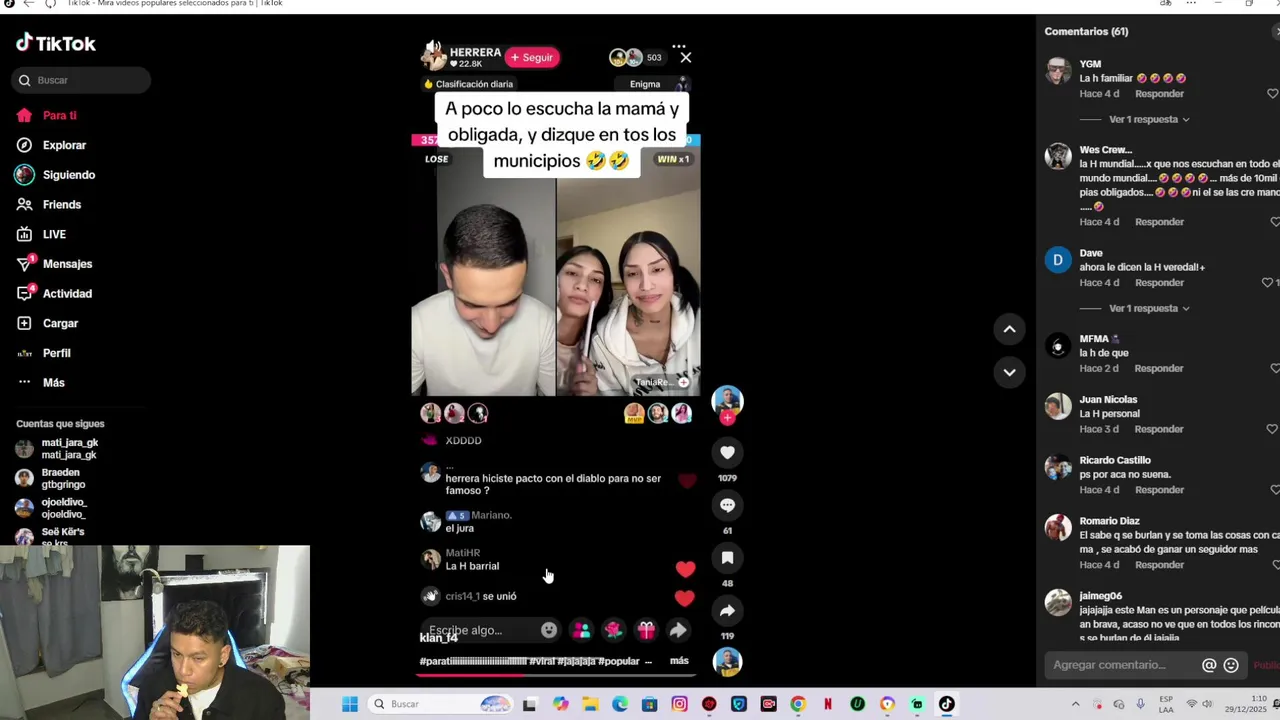The width and height of the screenshot is (1280, 720).
Task: Expand Ver 1 respuesta under YGM comment
Action: click(x=1149, y=119)
